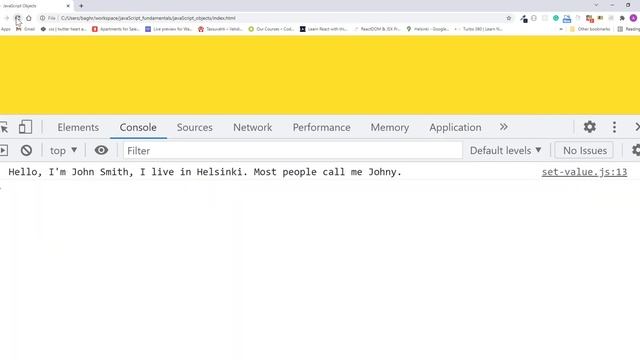Go forward in browser history
Image resolution: width=640 pixels, height=360 pixels.
coord(7,18)
